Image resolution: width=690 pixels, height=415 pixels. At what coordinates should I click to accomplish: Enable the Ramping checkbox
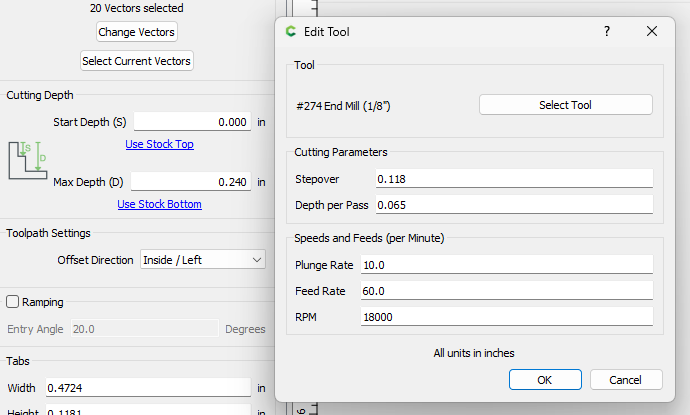[x=13, y=301]
